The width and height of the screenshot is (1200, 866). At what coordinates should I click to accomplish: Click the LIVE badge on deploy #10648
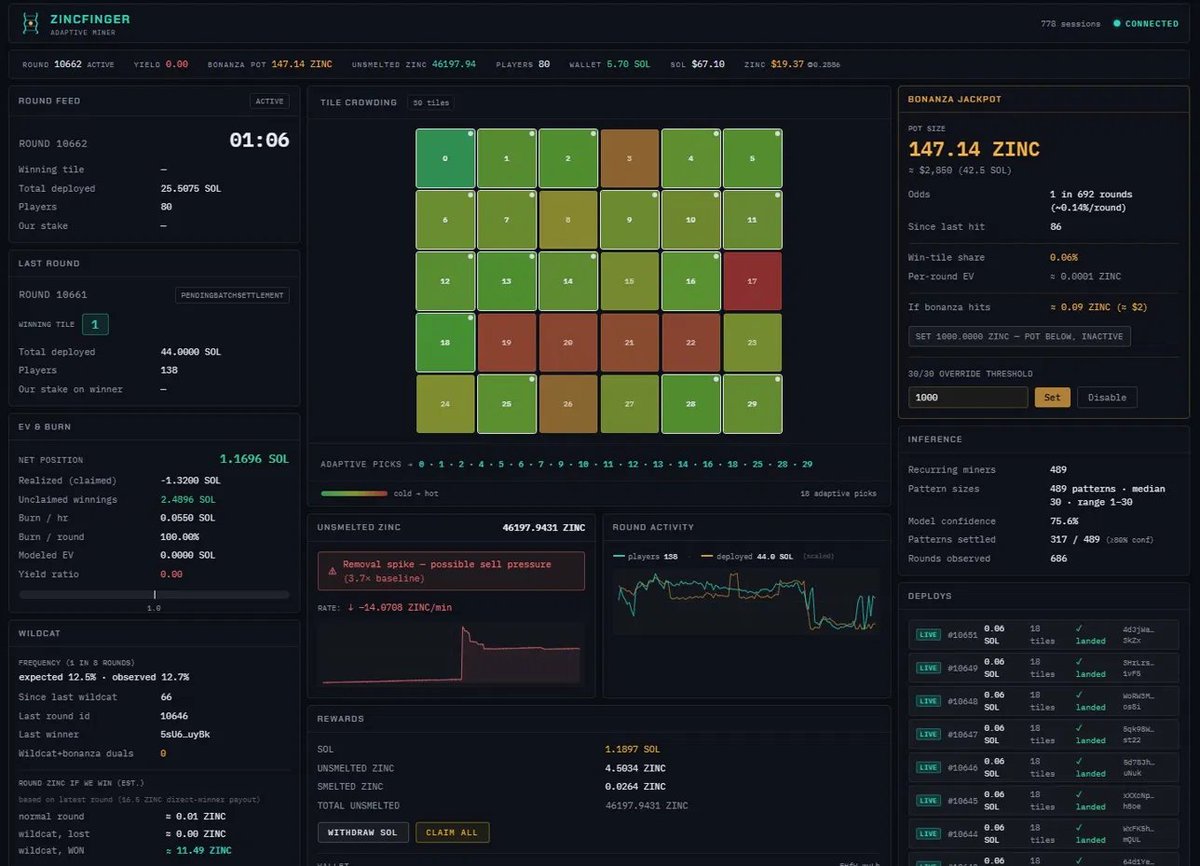pyautogui.click(x=928, y=701)
